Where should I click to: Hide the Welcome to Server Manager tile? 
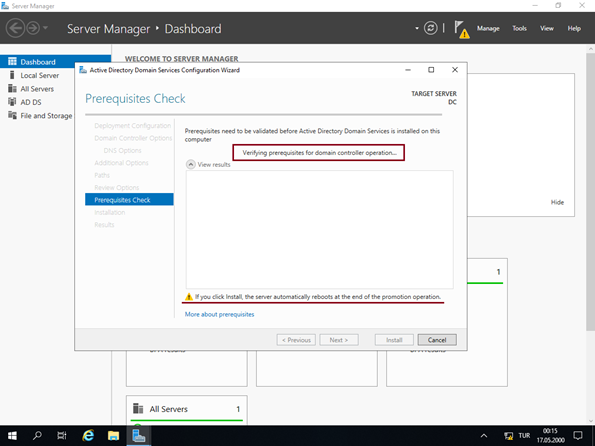click(557, 202)
